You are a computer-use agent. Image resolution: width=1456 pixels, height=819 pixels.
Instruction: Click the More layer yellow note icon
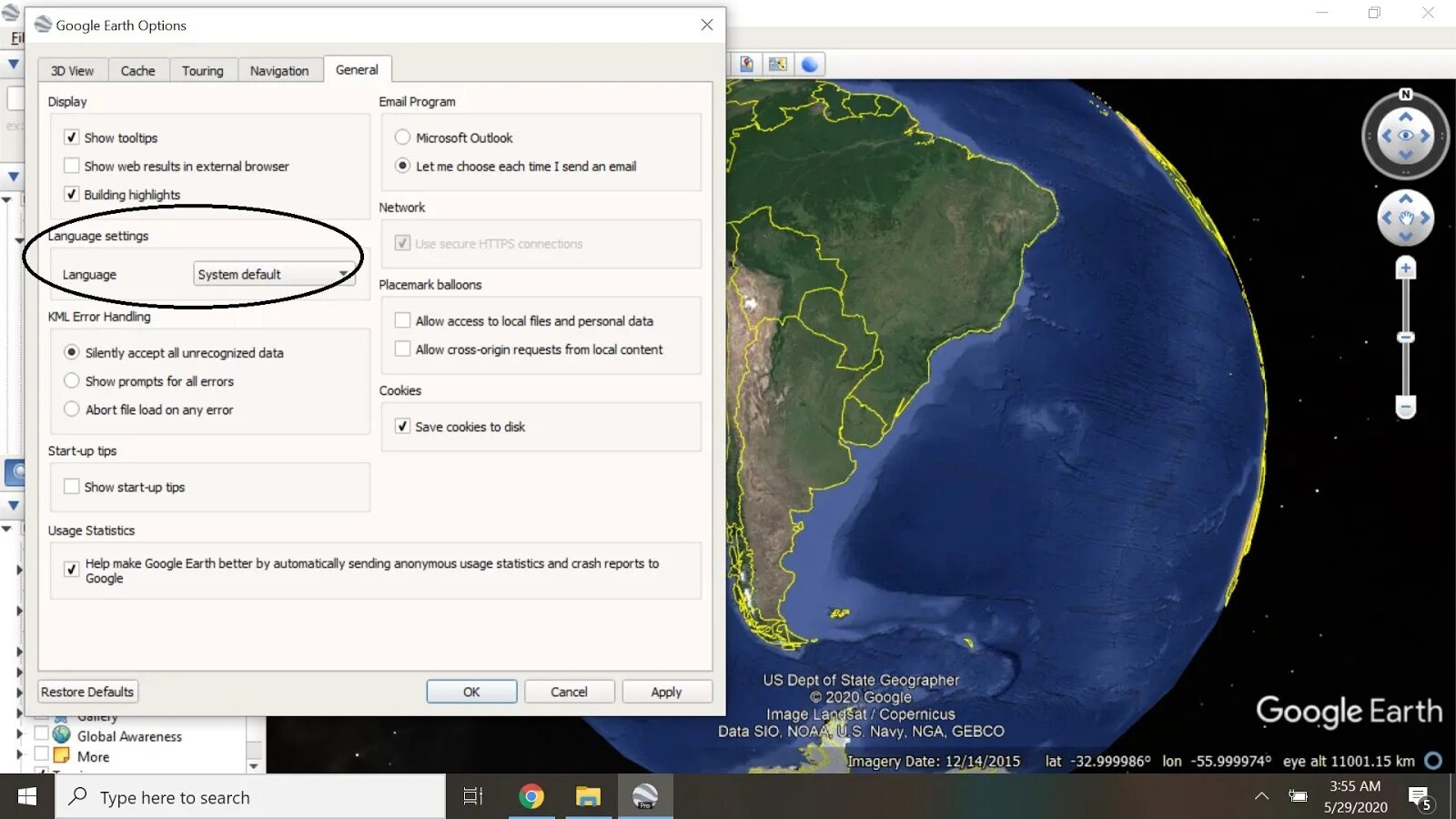(x=62, y=755)
